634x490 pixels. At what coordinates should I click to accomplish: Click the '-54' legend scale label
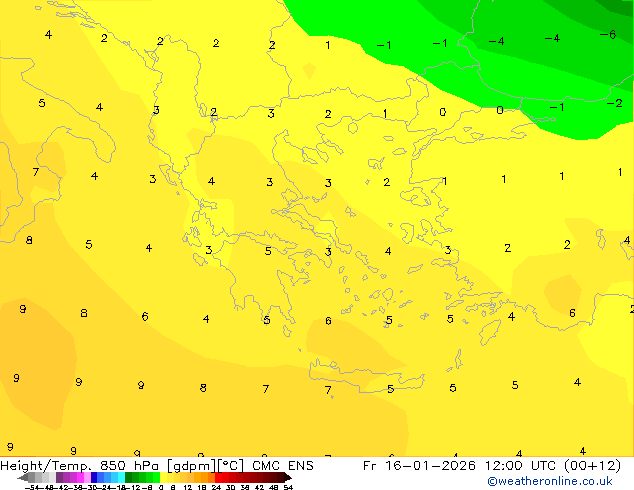(x=33, y=487)
